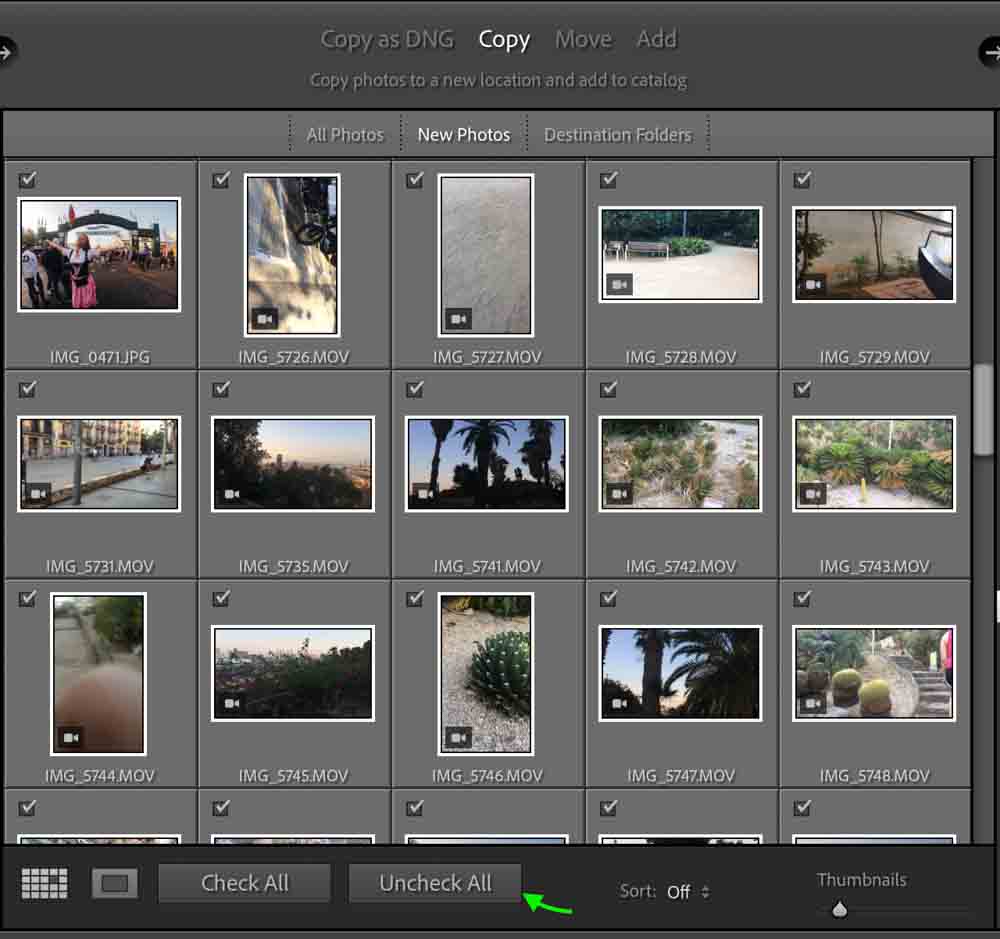
Task: Uncheck IMG_5731.MOV import checkbox
Action: click(27, 388)
